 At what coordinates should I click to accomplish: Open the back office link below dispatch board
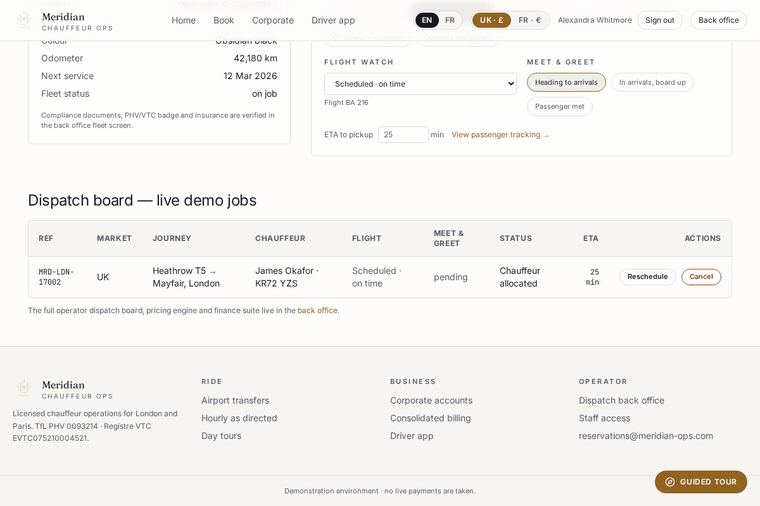(x=317, y=310)
